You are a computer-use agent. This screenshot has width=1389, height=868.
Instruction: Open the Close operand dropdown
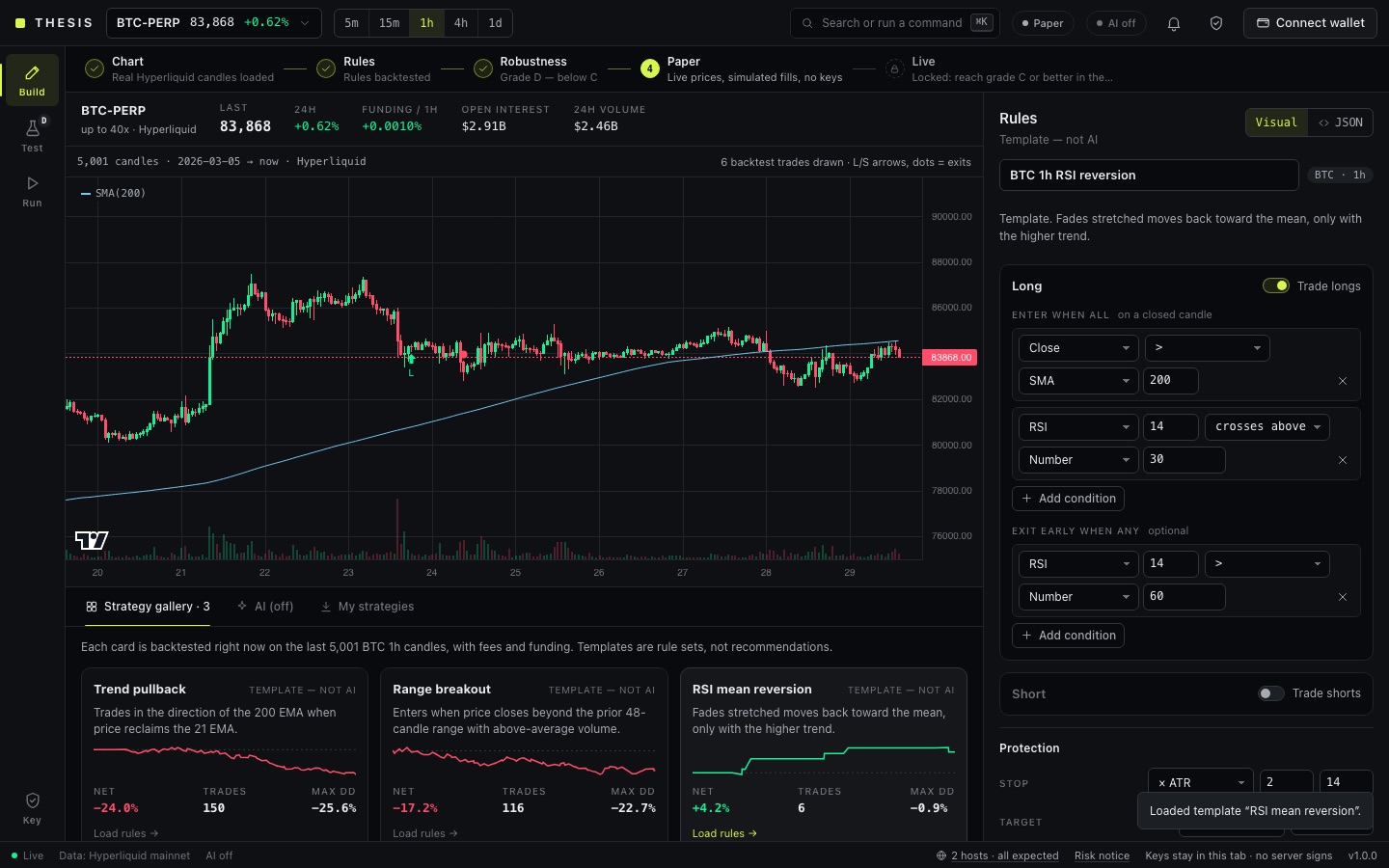pyautogui.click(x=1078, y=348)
